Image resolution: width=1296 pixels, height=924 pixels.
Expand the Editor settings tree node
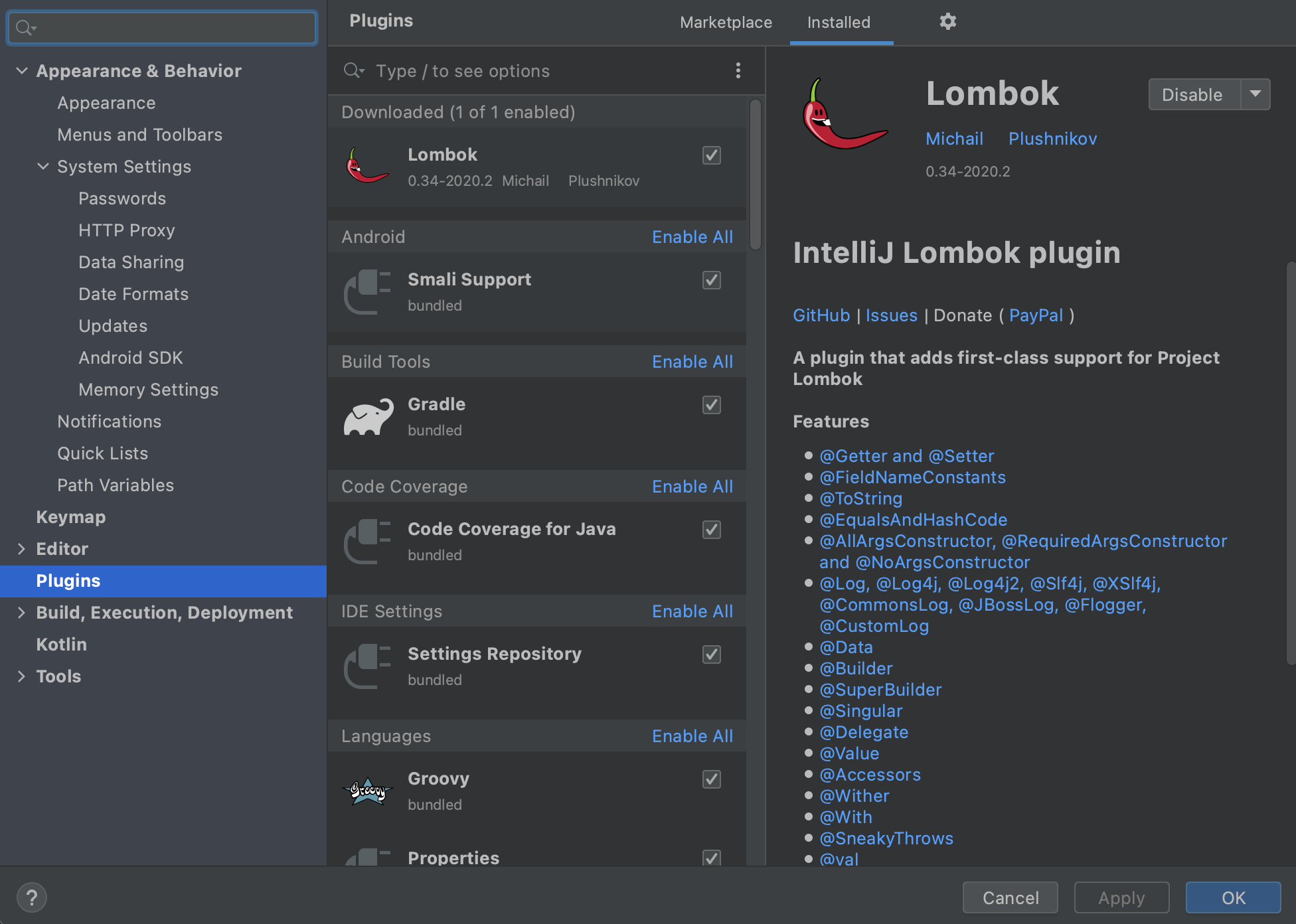click(21, 549)
